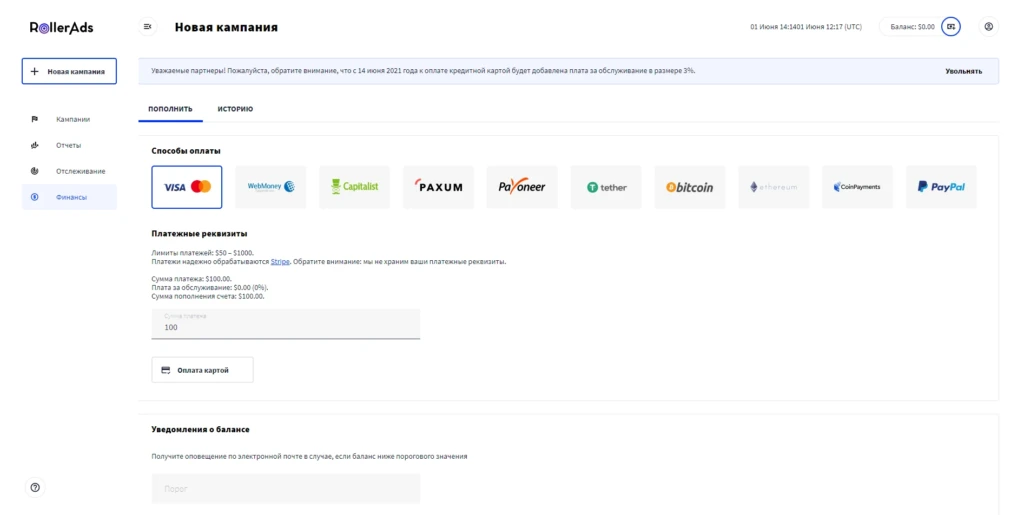1024x515 pixels.
Task: Click the Уважаемые партнеры announcement text
Action: coord(423,70)
